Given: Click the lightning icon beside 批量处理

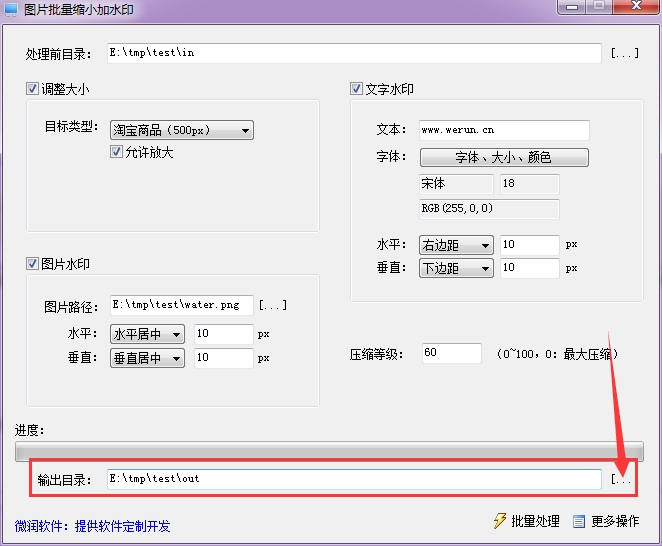Looking at the screenshot, I should click(499, 521).
